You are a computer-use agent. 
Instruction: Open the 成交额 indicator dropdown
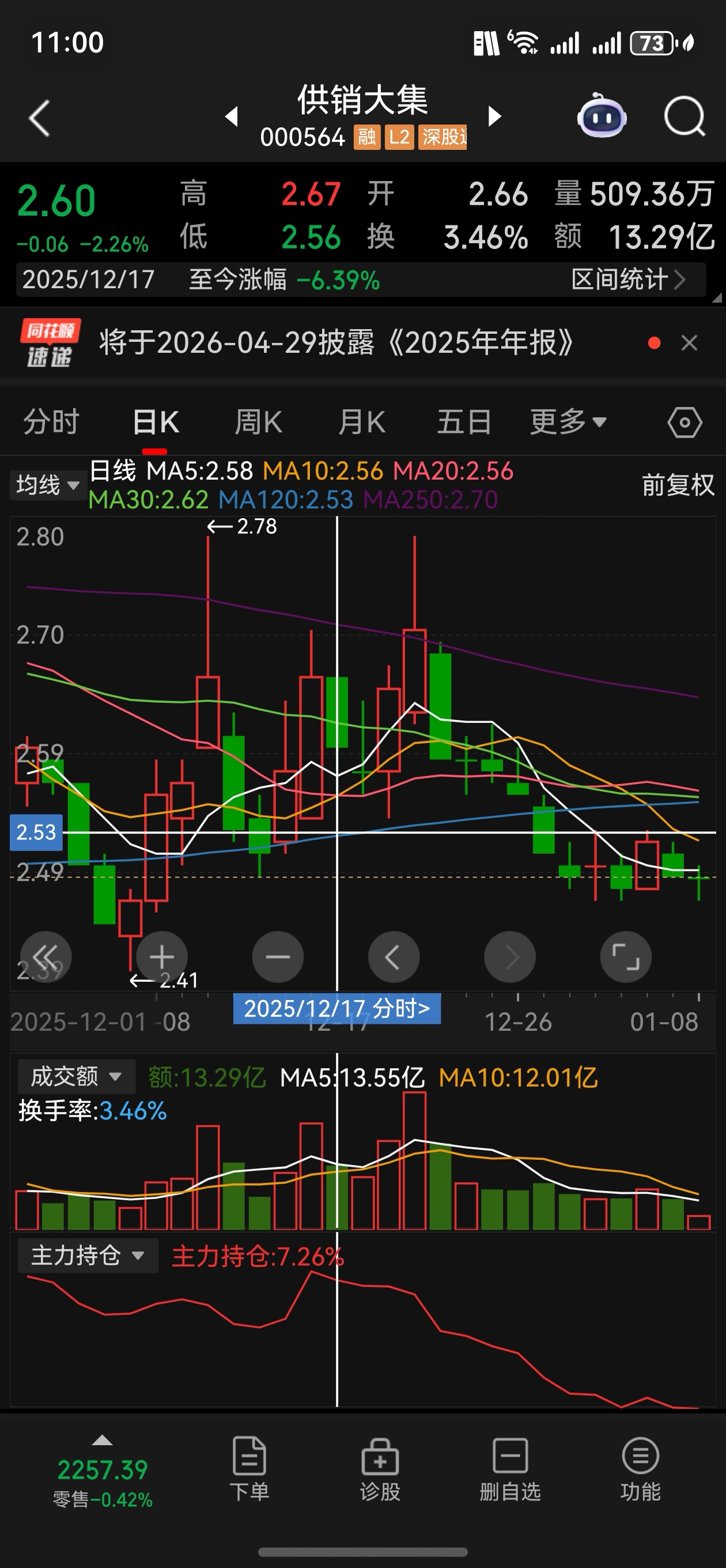click(x=76, y=1077)
